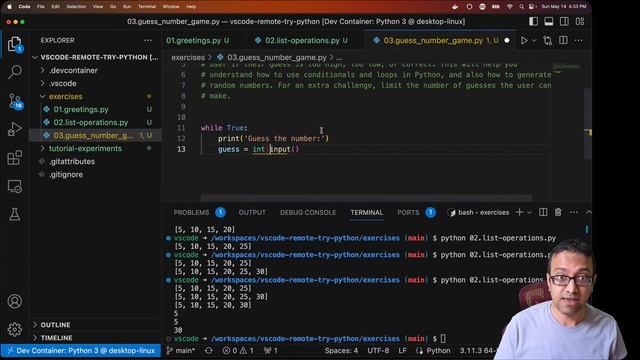Open the DEBUG CONSOLE panel tab
The width and height of the screenshot is (640, 360).
tap(308, 213)
